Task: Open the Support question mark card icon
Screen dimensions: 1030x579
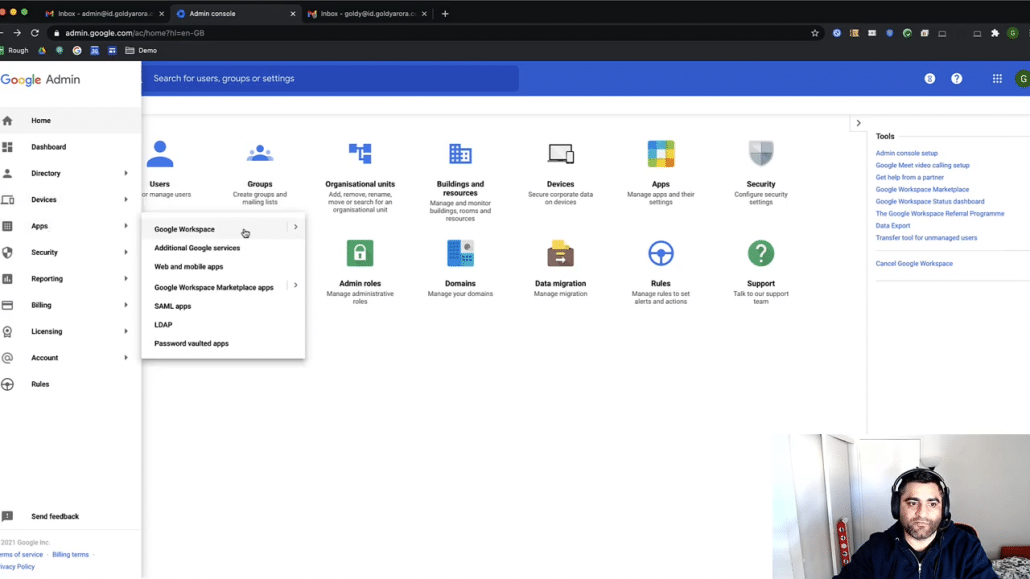Action: tap(761, 253)
